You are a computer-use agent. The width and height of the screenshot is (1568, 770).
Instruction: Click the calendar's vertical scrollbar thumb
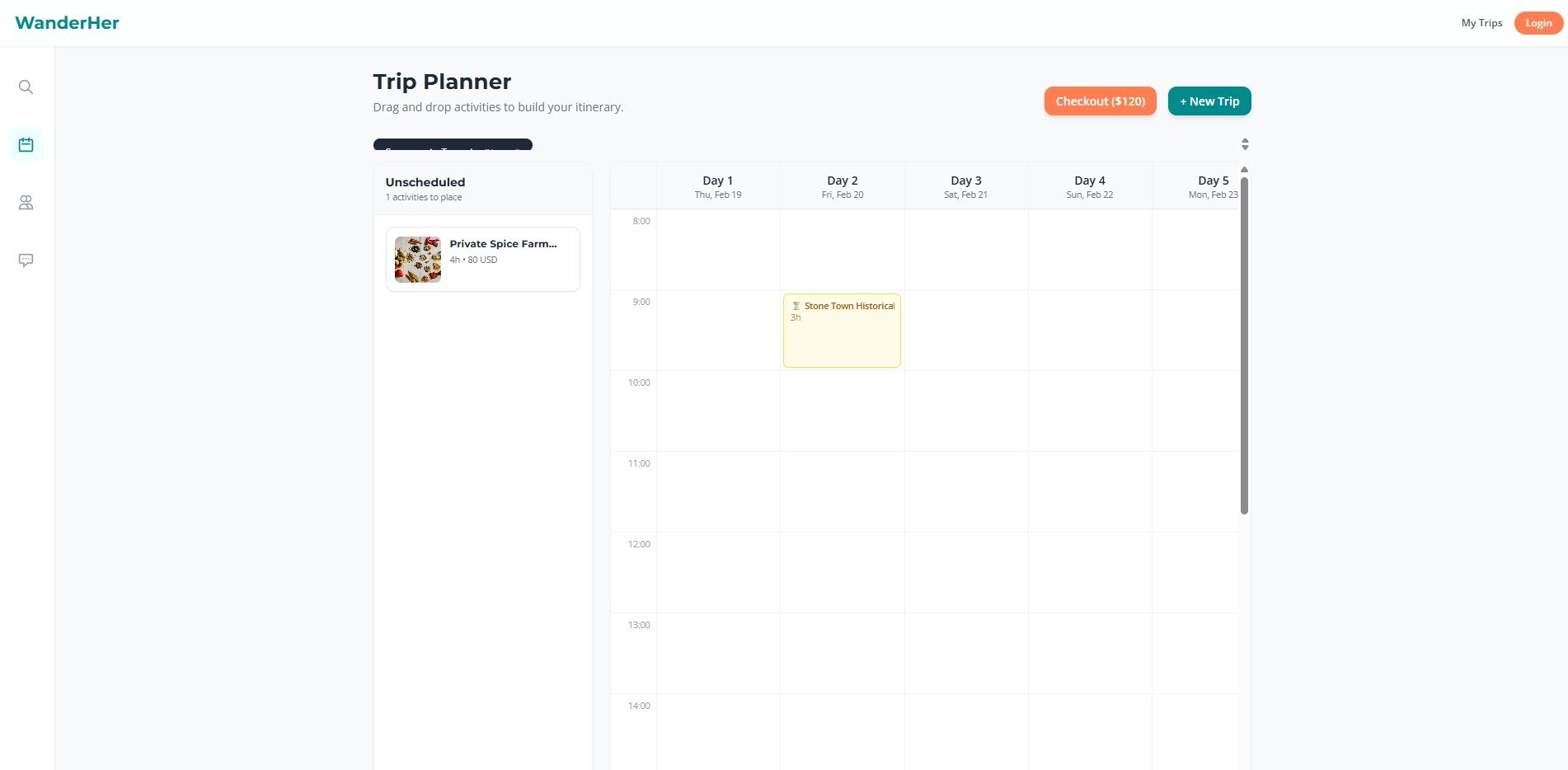pyautogui.click(x=1244, y=346)
